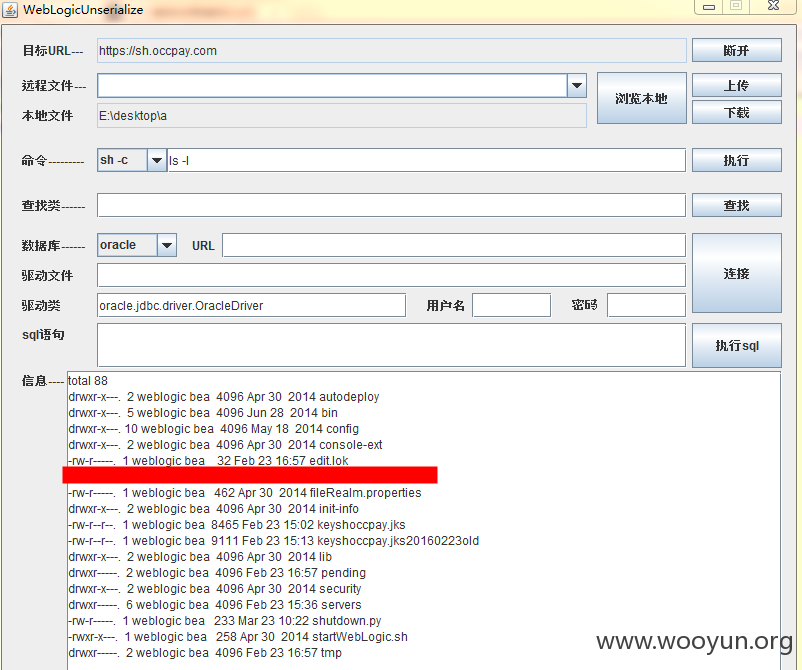Focus the 用户名 username field
Viewport: 802px width, 670px height.
(511, 305)
